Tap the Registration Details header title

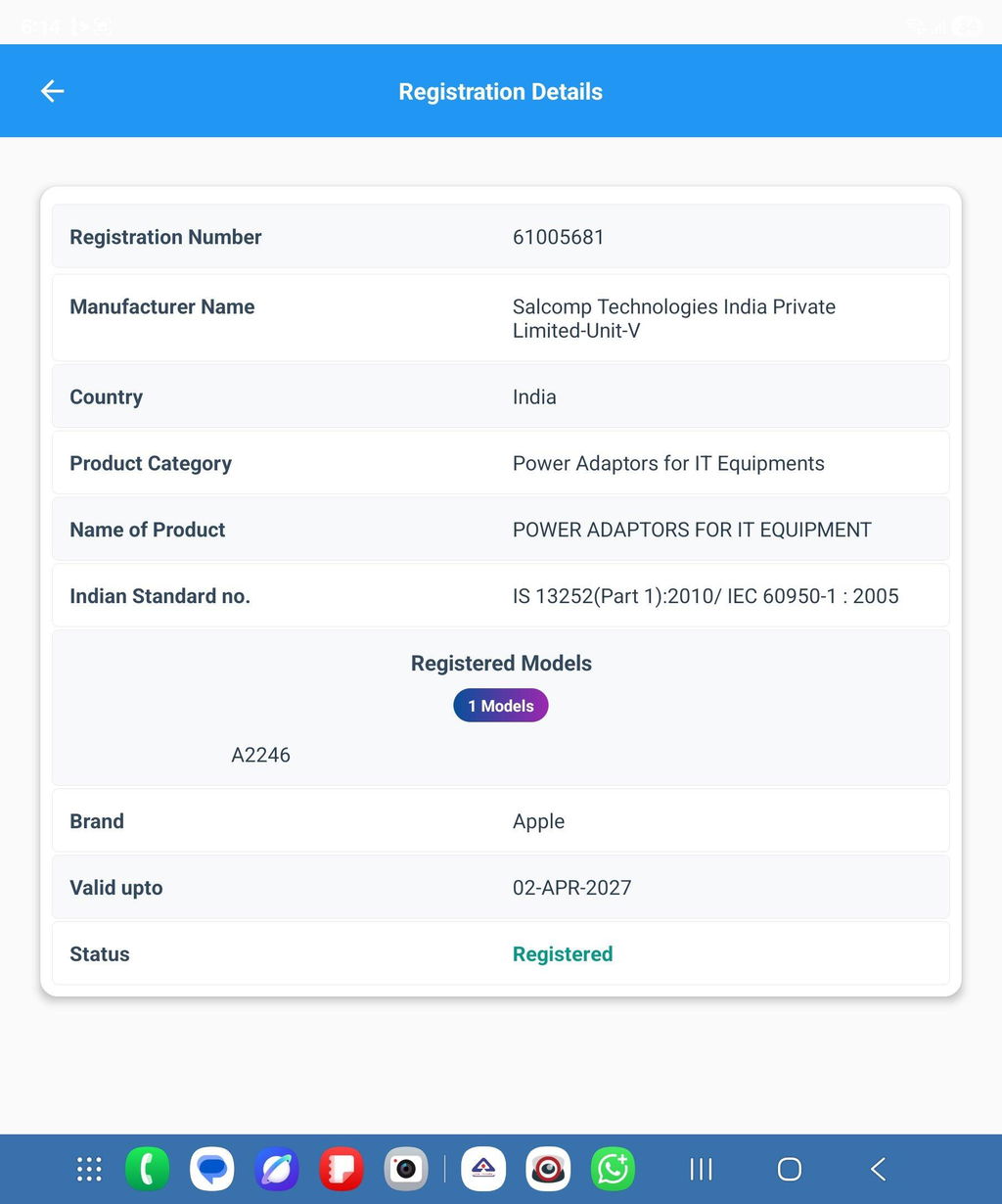[501, 92]
